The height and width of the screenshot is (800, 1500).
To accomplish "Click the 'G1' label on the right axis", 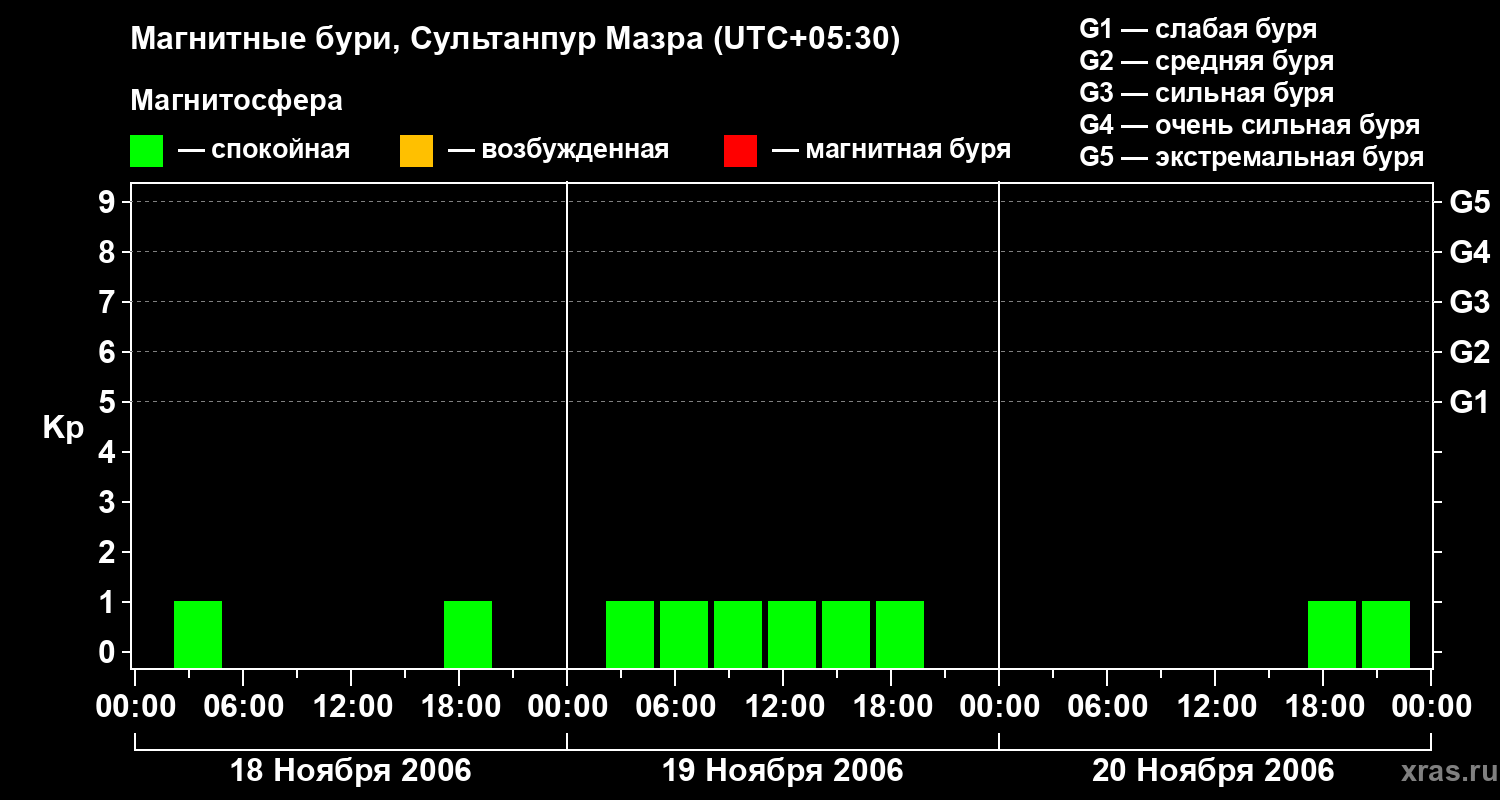I will tap(1469, 402).
